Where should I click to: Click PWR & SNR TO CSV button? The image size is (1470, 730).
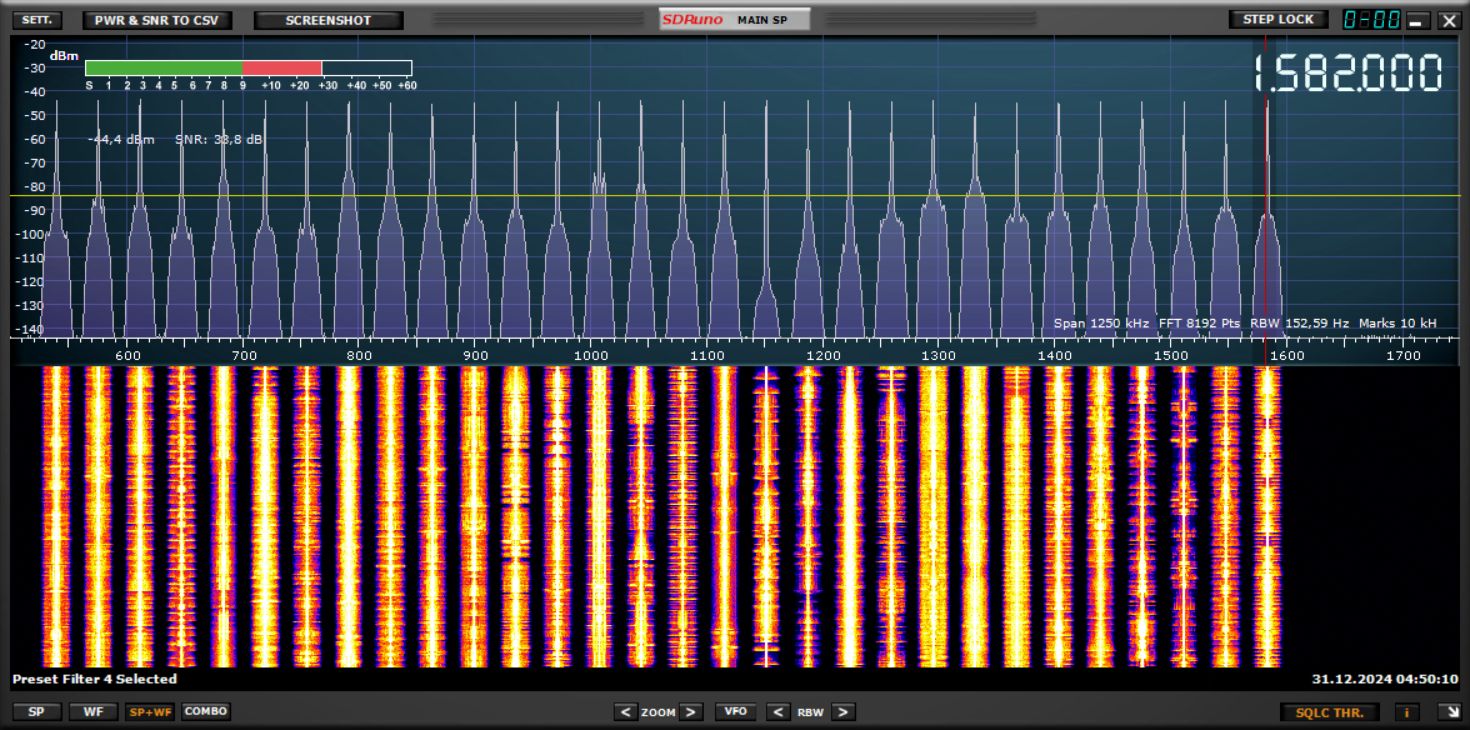[157, 20]
